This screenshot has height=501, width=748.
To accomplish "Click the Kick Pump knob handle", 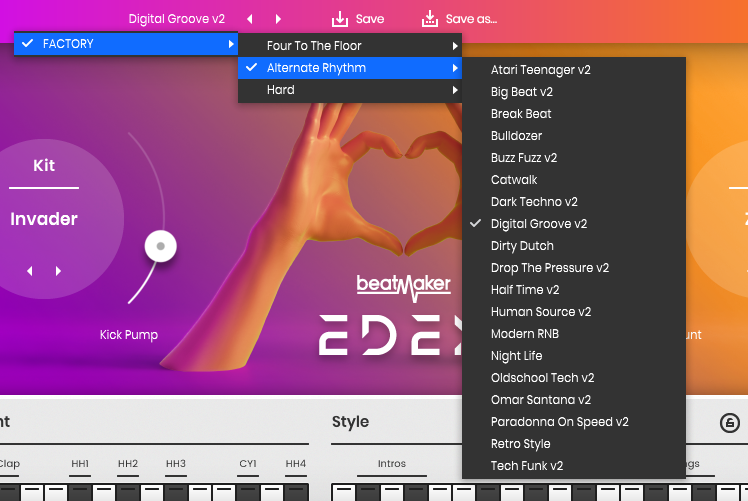I will tap(161, 246).
